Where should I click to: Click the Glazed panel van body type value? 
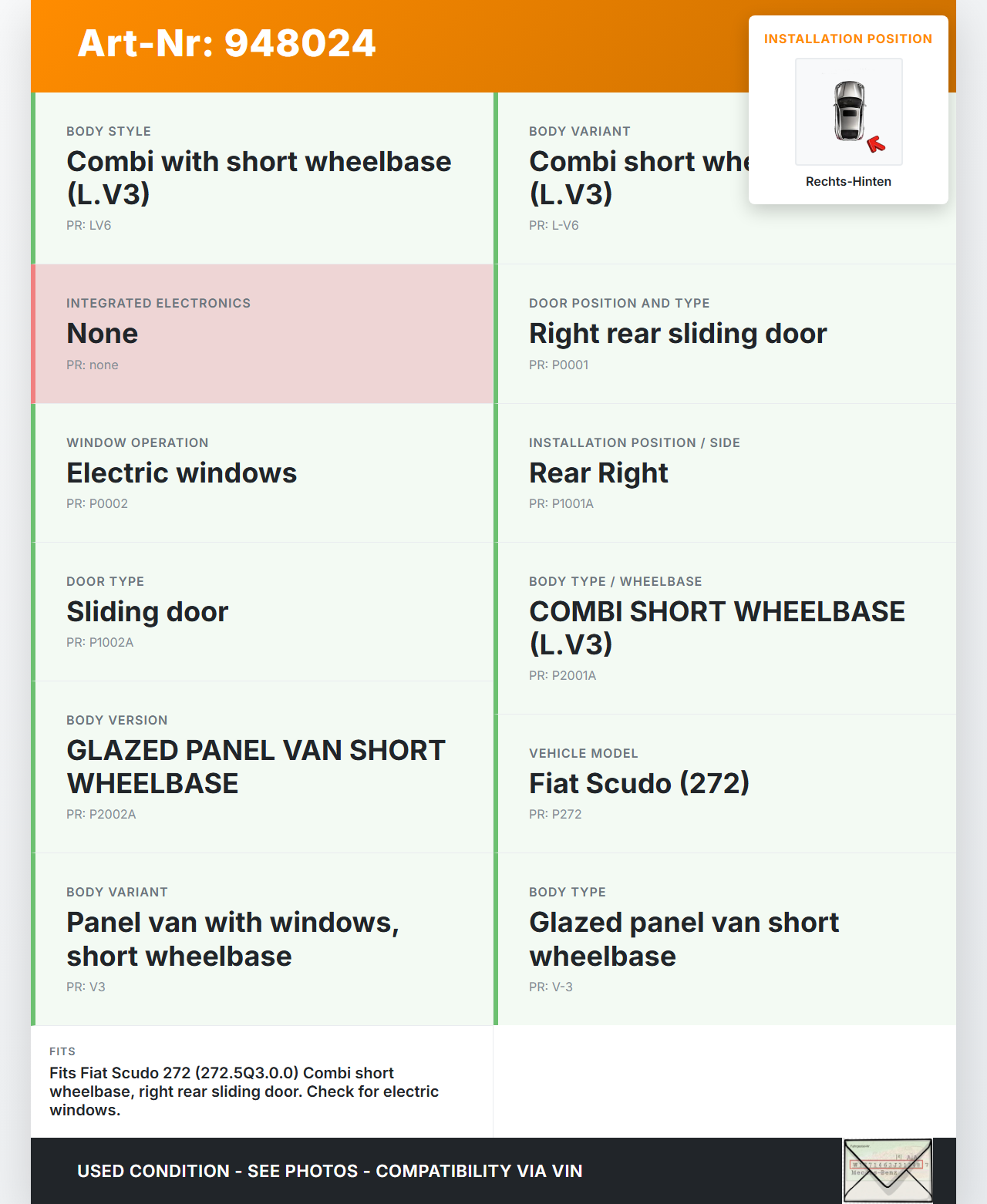click(x=683, y=939)
